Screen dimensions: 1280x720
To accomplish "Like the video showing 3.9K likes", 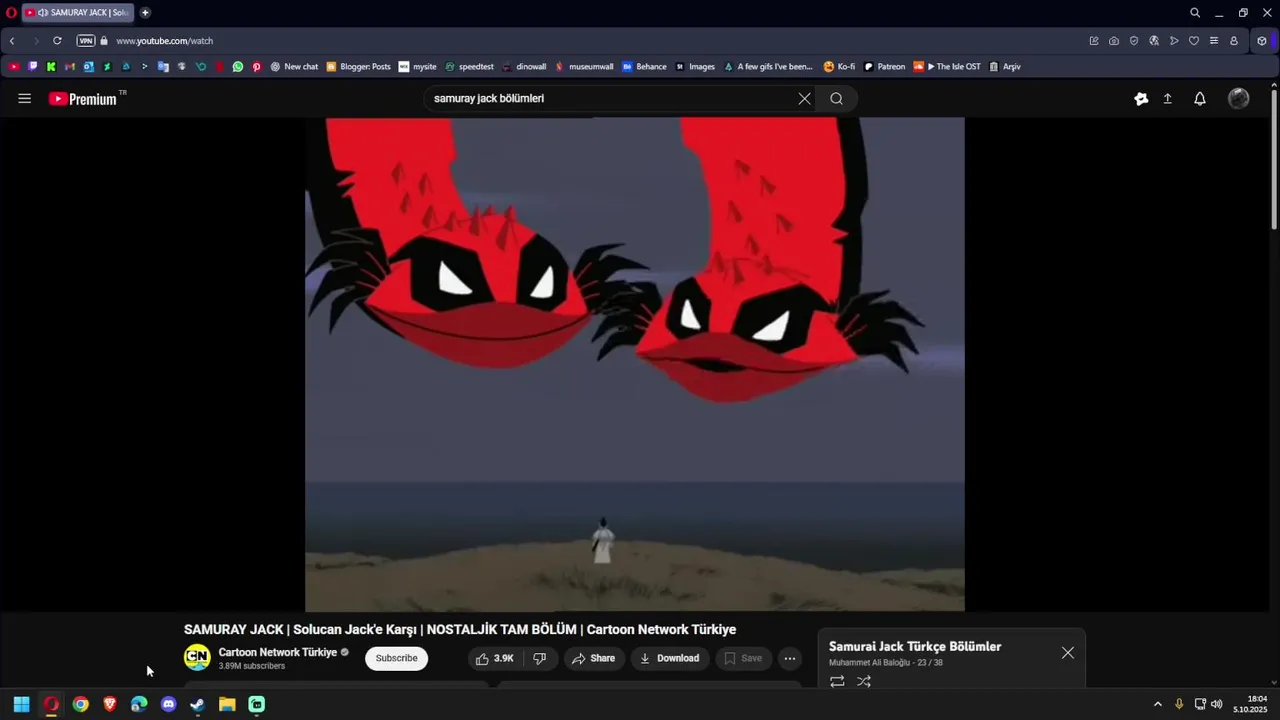I will tap(494, 658).
